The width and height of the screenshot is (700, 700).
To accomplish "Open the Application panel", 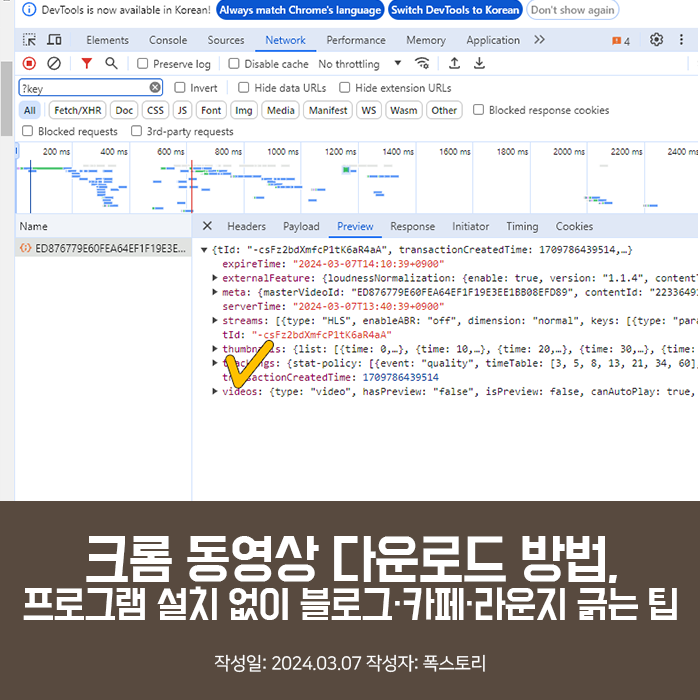I will (493, 40).
